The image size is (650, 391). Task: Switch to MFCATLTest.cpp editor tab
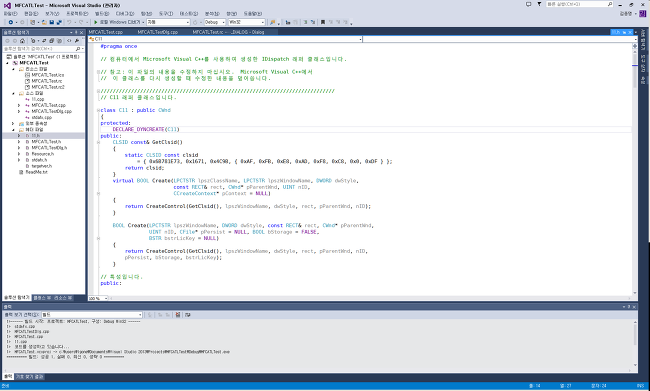click(106, 32)
